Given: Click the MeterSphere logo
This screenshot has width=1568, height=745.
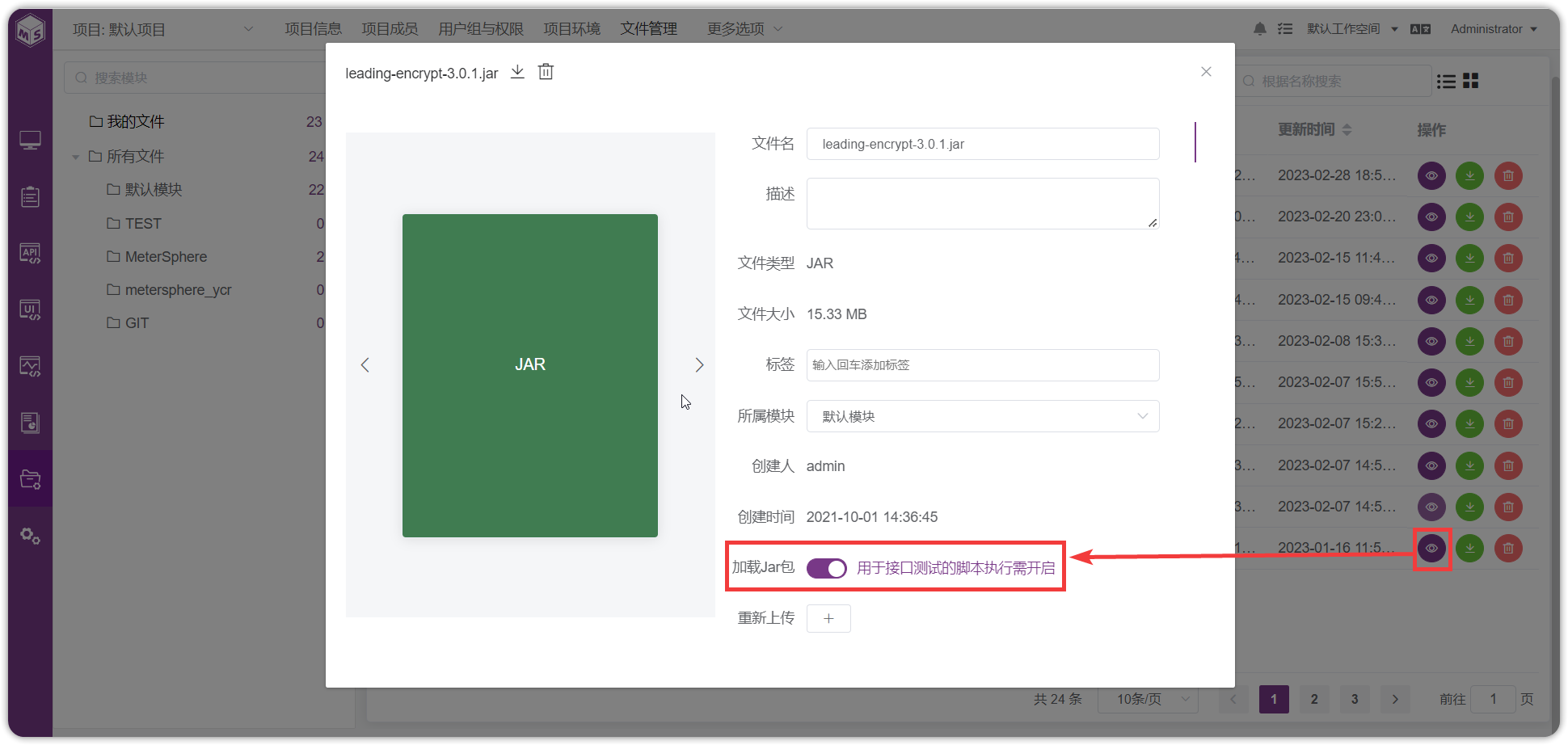Looking at the screenshot, I should tap(31, 31).
